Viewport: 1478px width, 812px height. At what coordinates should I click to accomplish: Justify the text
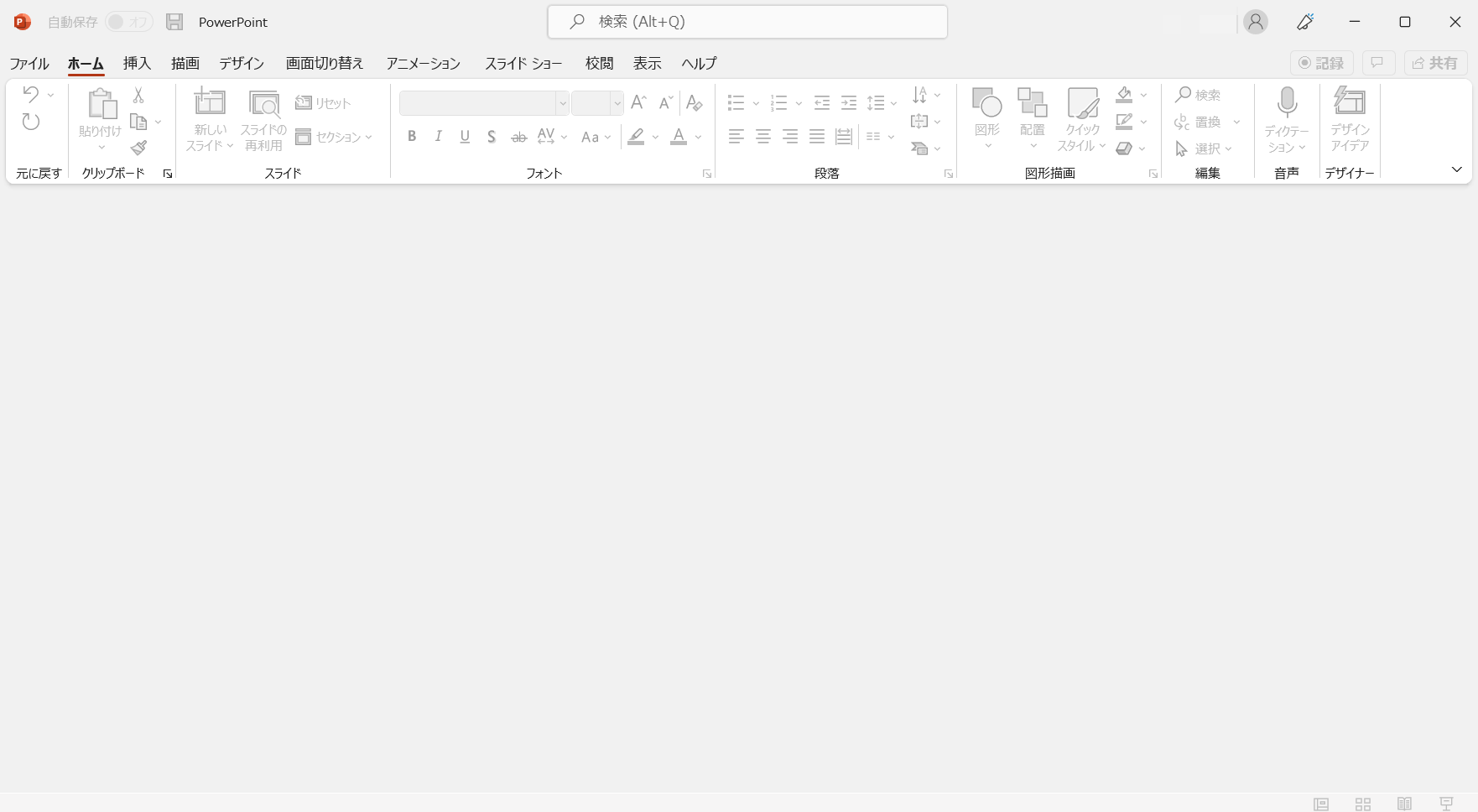[x=817, y=137]
